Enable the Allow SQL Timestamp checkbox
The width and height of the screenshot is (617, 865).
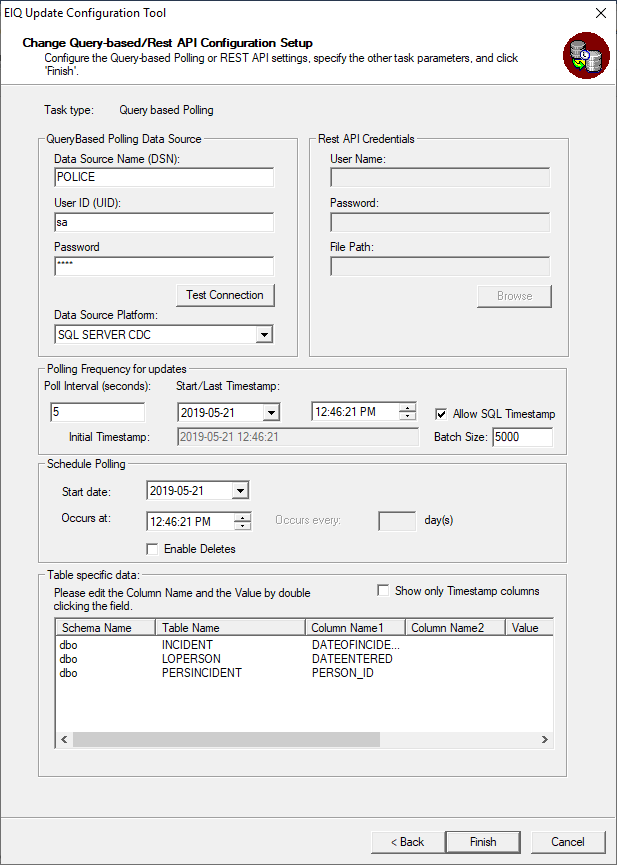click(441, 414)
